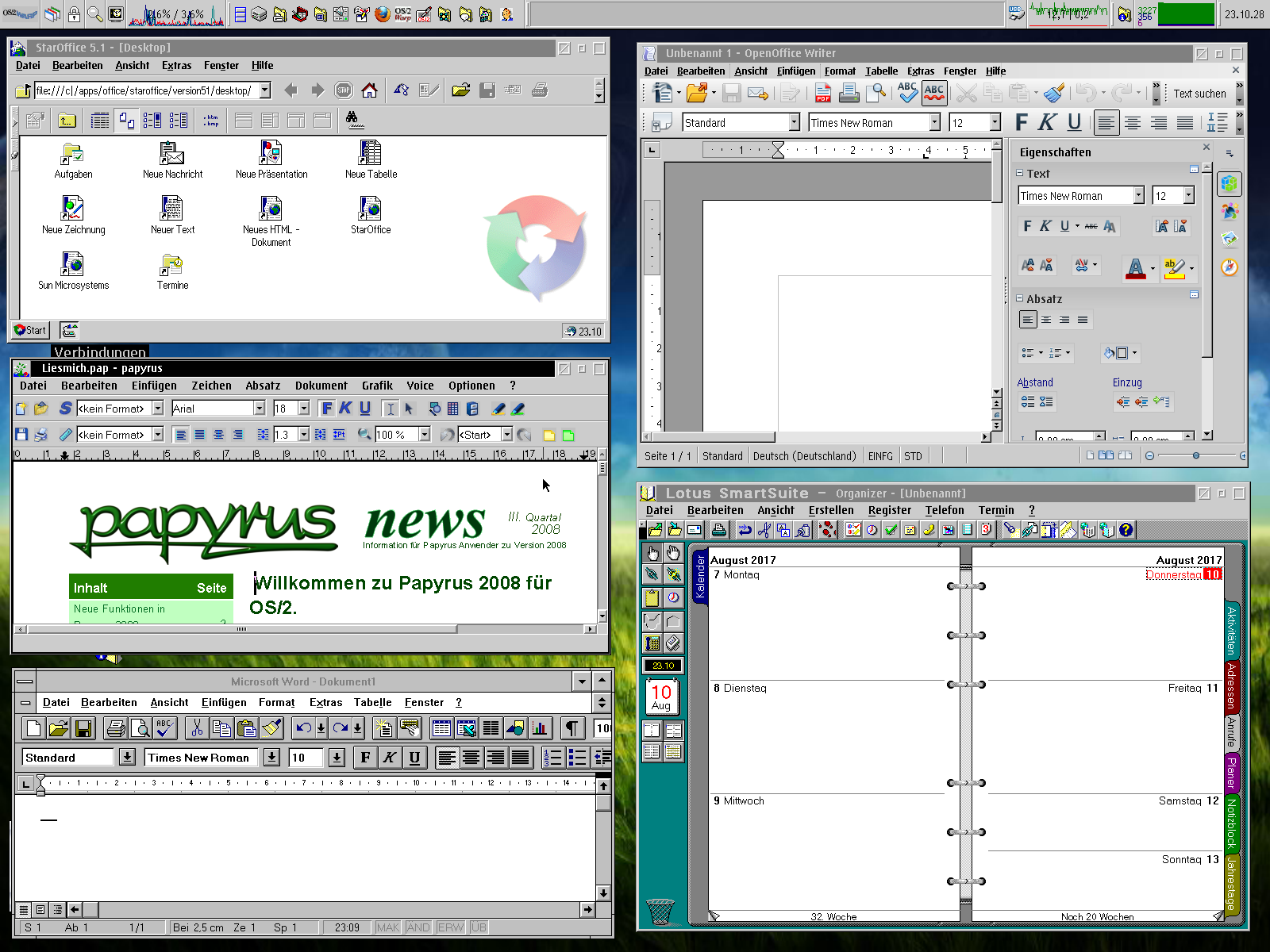This screenshot has height=952, width=1270.
Task: Click the Abstand link in Eigenschaften panel
Action: [x=1035, y=382]
